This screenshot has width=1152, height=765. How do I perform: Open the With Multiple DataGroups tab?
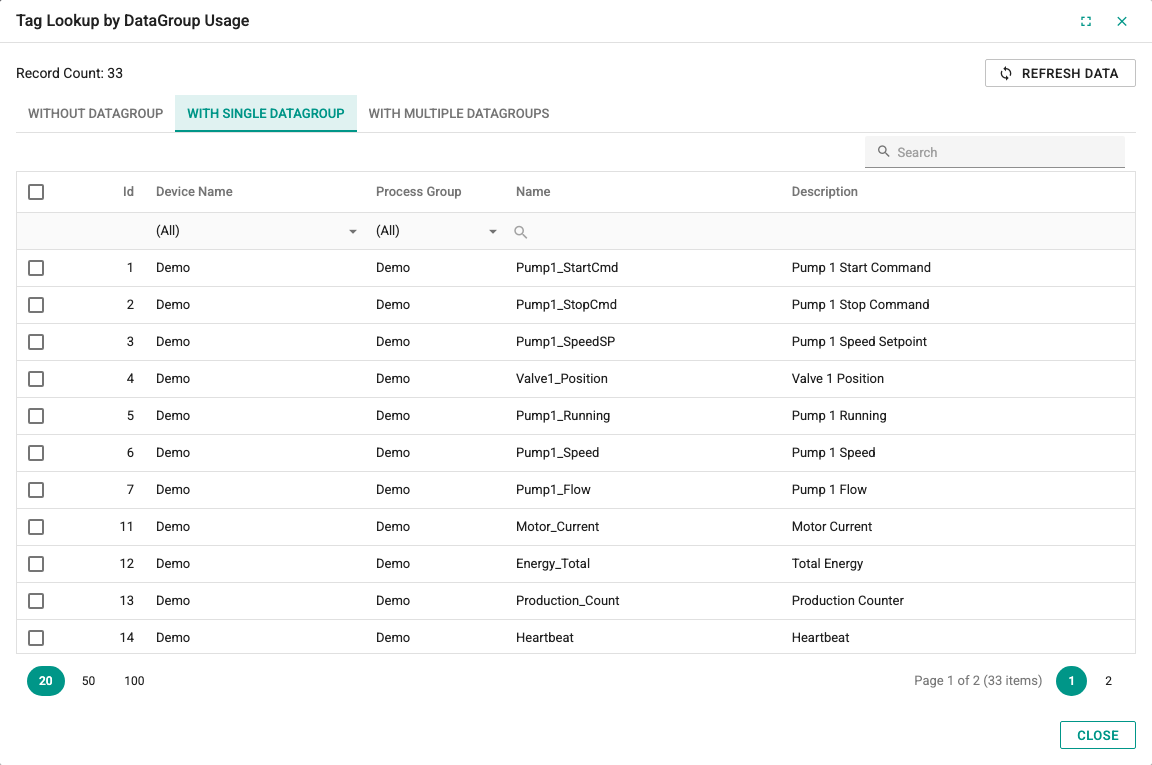point(458,113)
